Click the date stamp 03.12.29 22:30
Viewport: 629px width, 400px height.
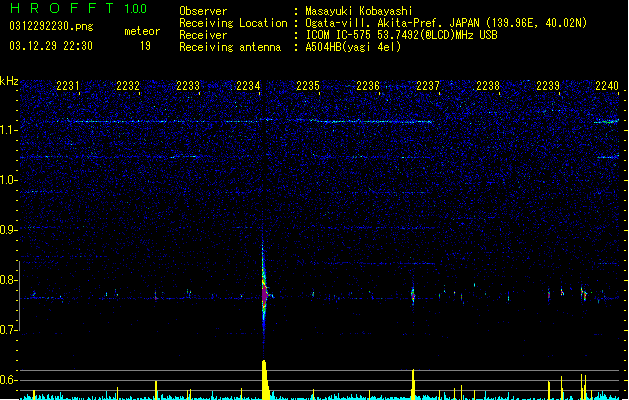[51, 46]
